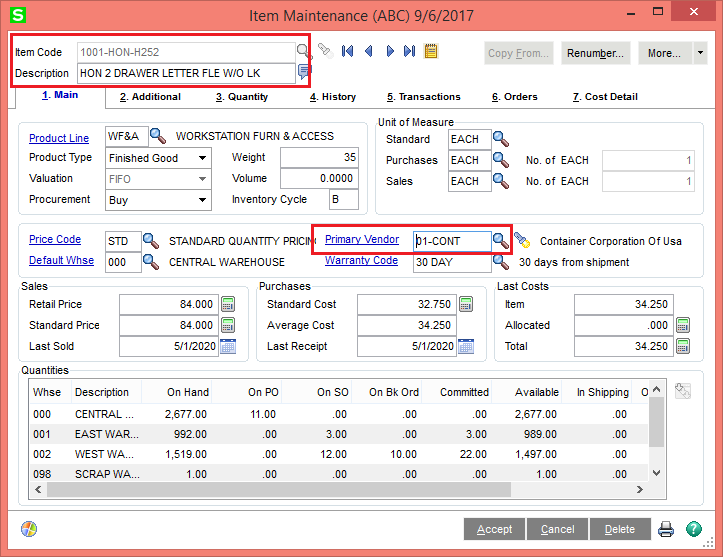Open the Product Line link
Screen dimensions: 723x557
(x=59, y=138)
